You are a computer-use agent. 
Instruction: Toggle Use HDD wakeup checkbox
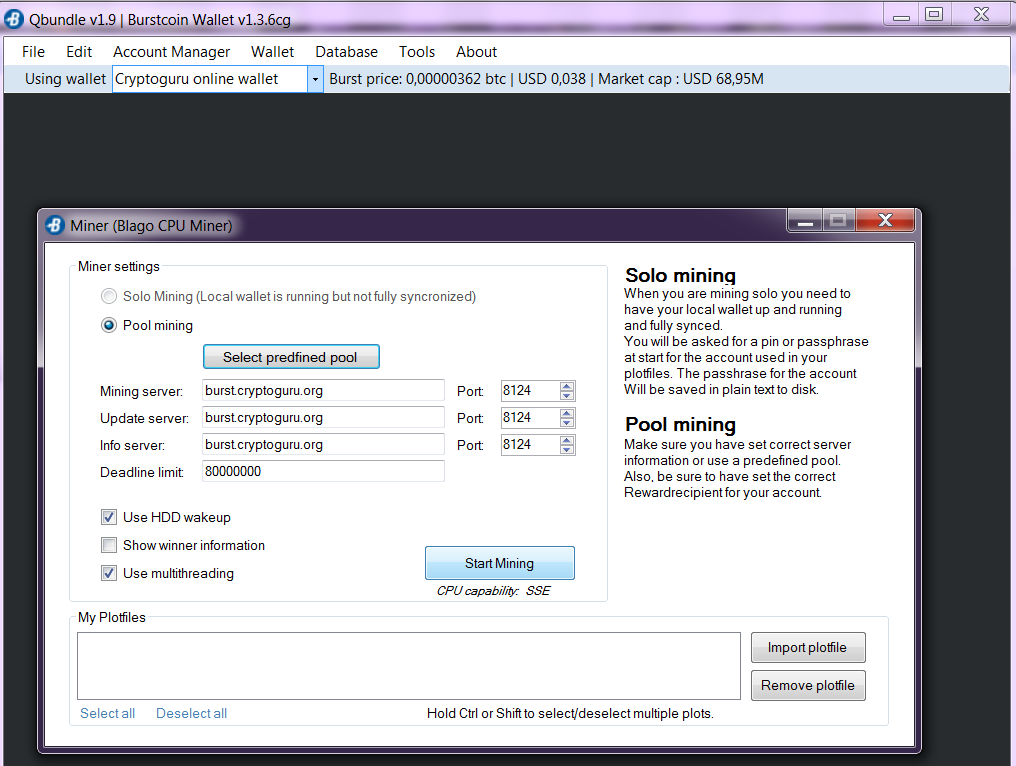(109, 517)
